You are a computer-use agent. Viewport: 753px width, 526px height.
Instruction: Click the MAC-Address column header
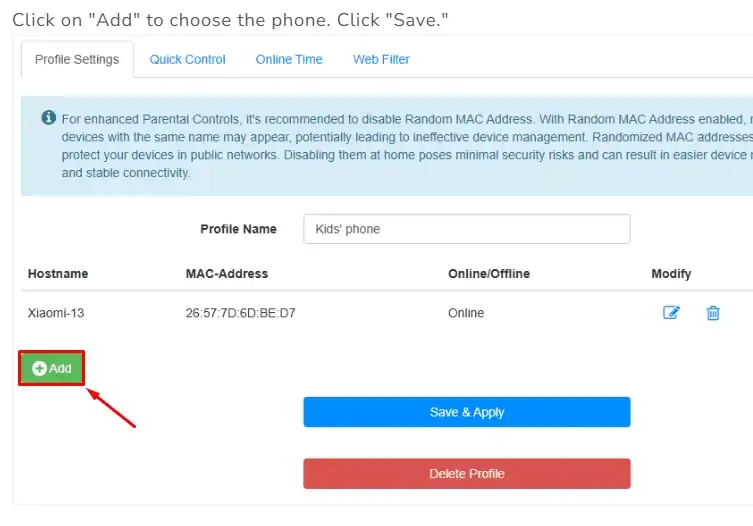(227, 274)
